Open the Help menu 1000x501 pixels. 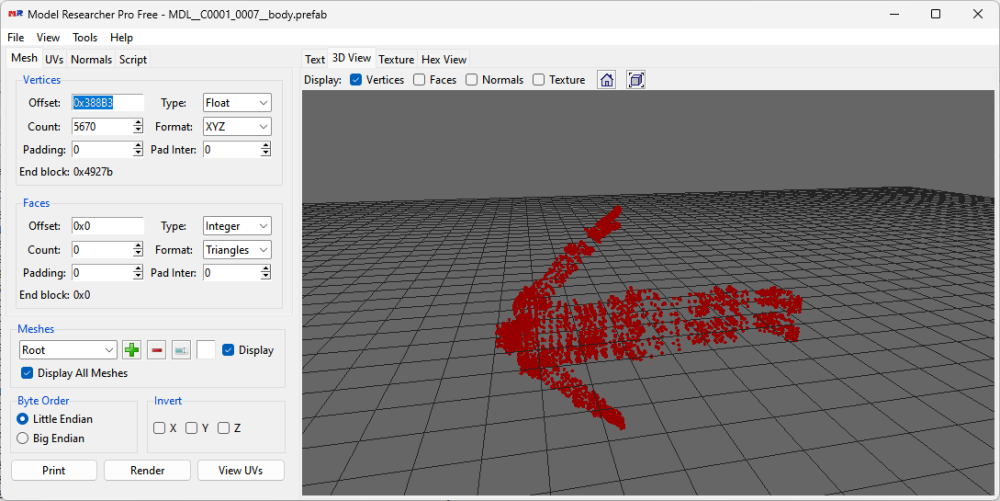pyautogui.click(x=121, y=38)
